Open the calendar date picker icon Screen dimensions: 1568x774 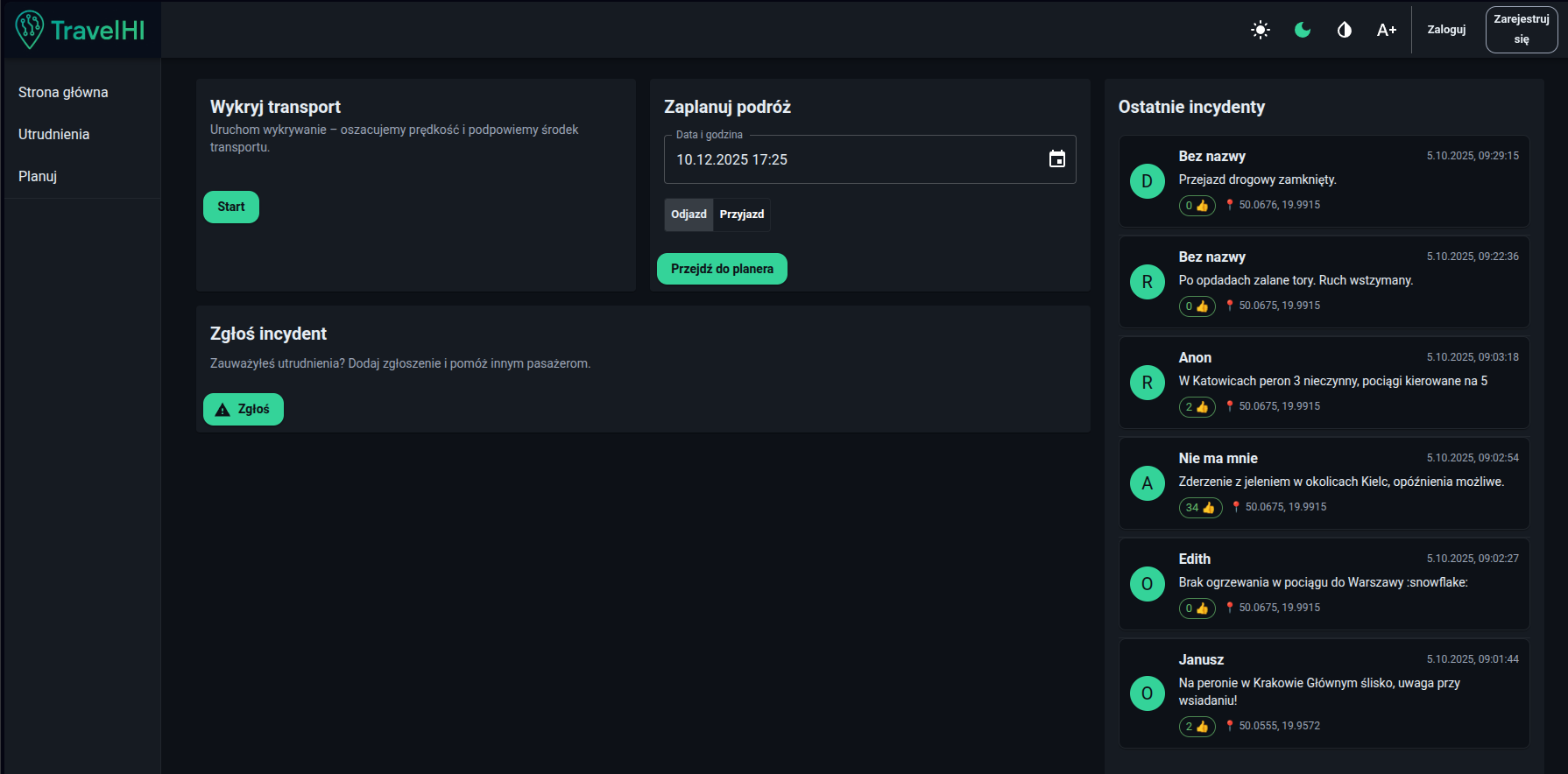pos(1057,159)
